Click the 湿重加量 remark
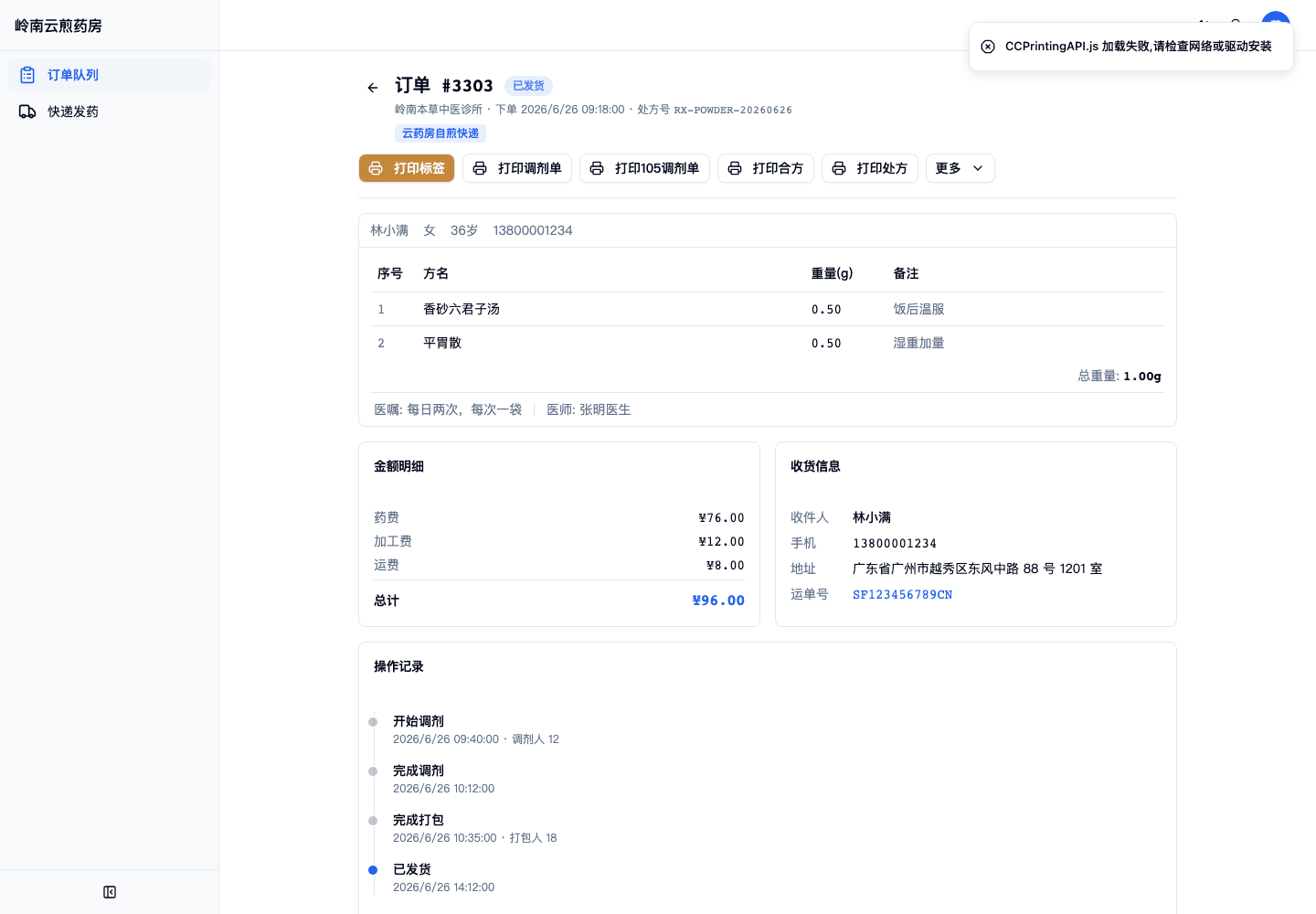This screenshot has width=1316, height=914. (918, 343)
